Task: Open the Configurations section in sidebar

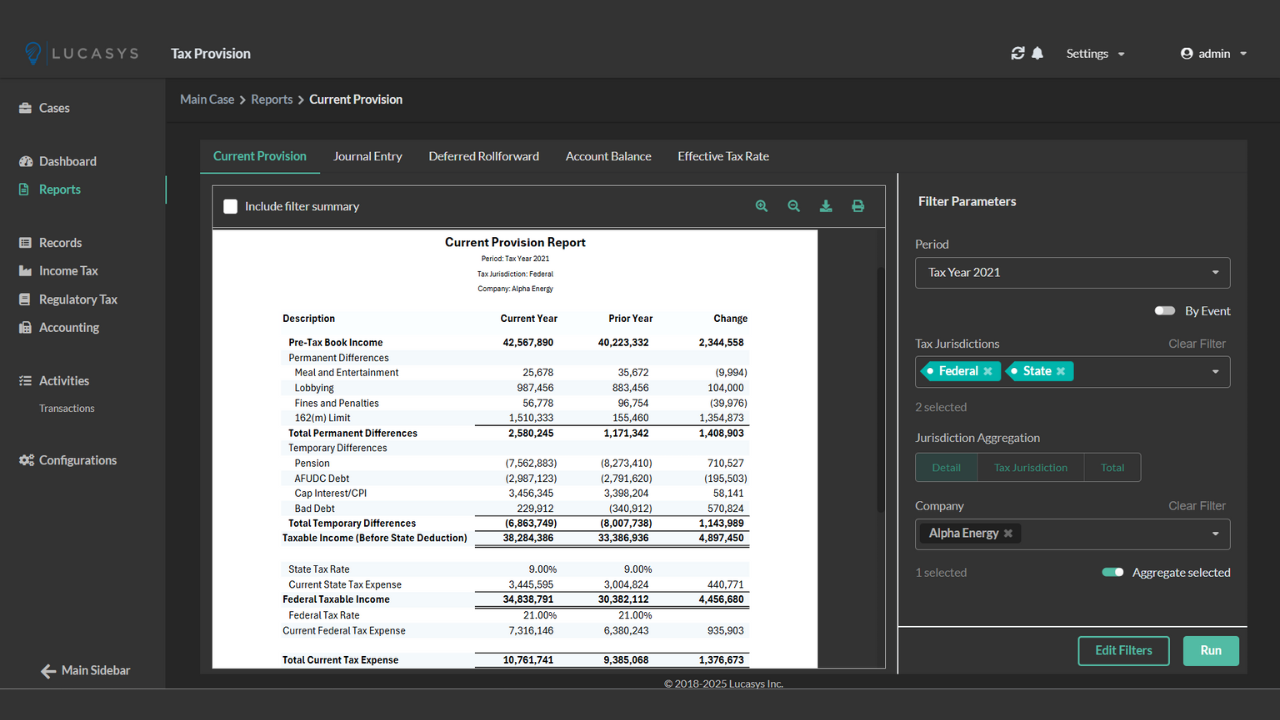Action: pyautogui.click(x=78, y=460)
